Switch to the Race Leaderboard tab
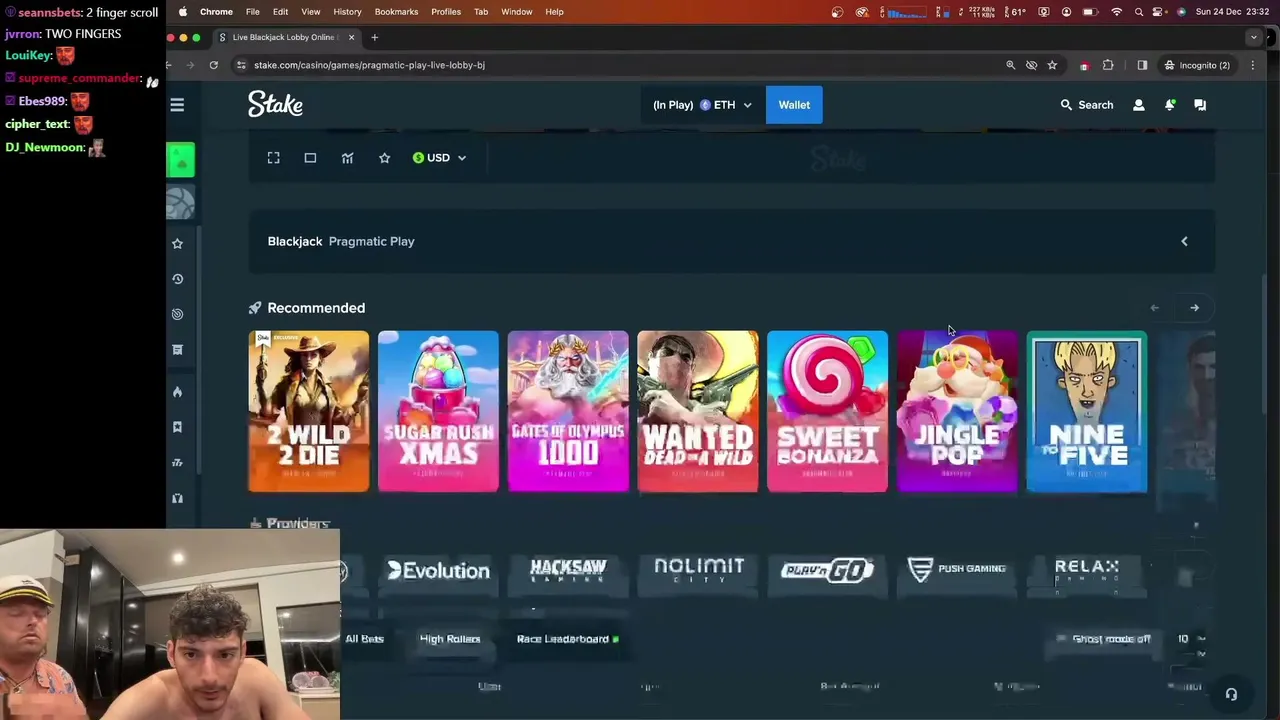 (566, 639)
